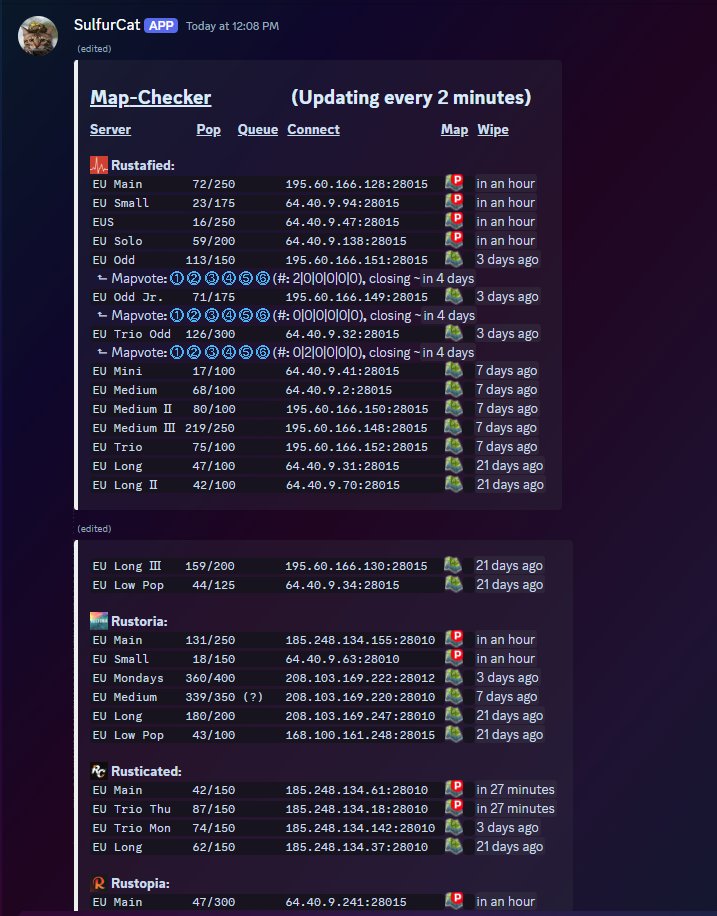
Task: Open the map icon for EU Medium II
Action: tap(453, 408)
